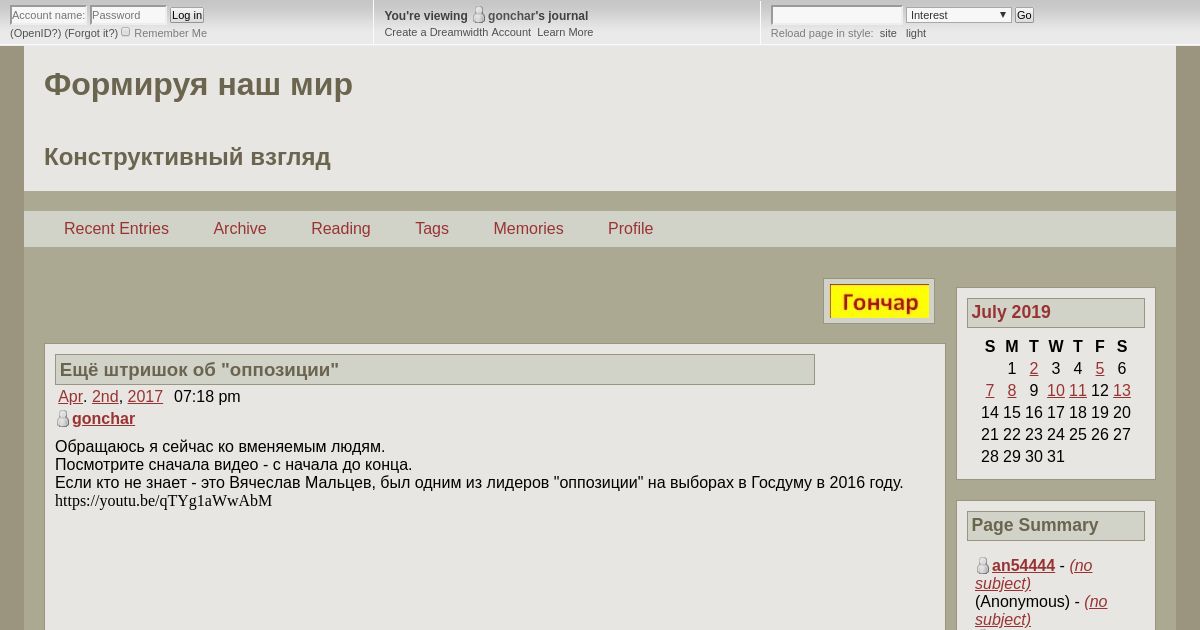Viewport: 1200px width, 630px height.
Task: Select calendar day 5
Action: pyautogui.click(x=1100, y=369)
